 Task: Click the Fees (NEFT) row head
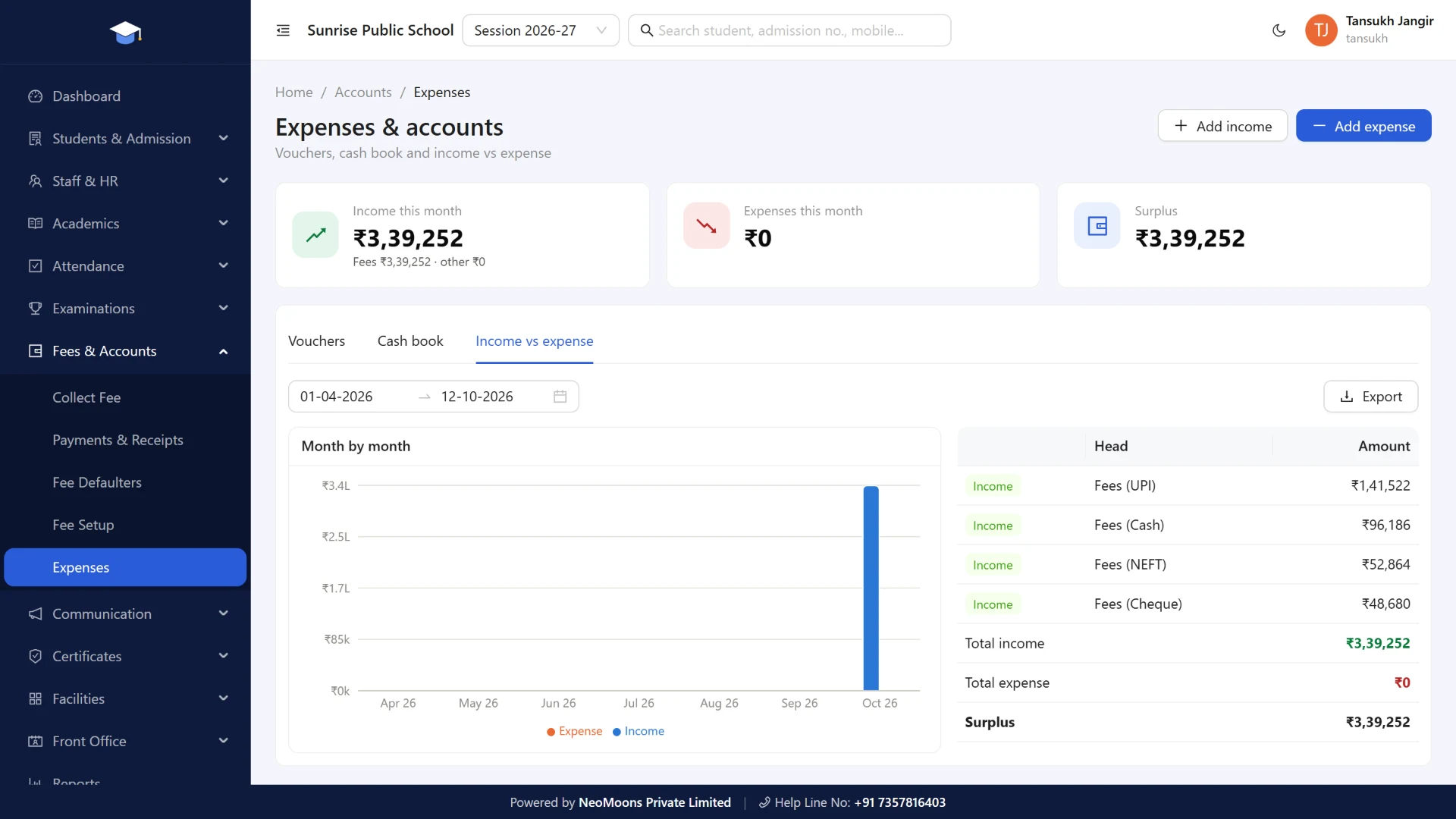1130,564
